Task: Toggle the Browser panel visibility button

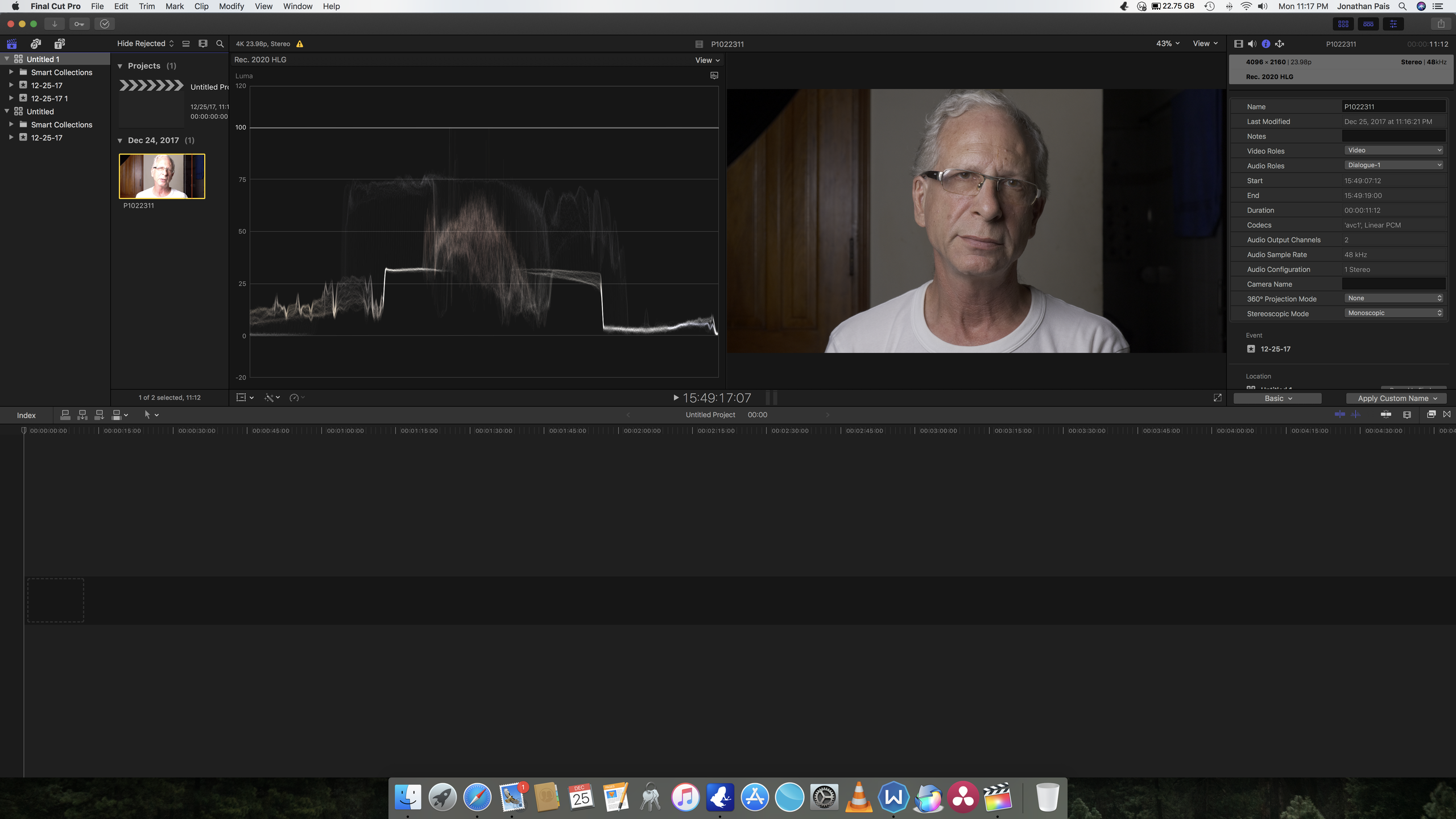Action: tap(1343, 24)
